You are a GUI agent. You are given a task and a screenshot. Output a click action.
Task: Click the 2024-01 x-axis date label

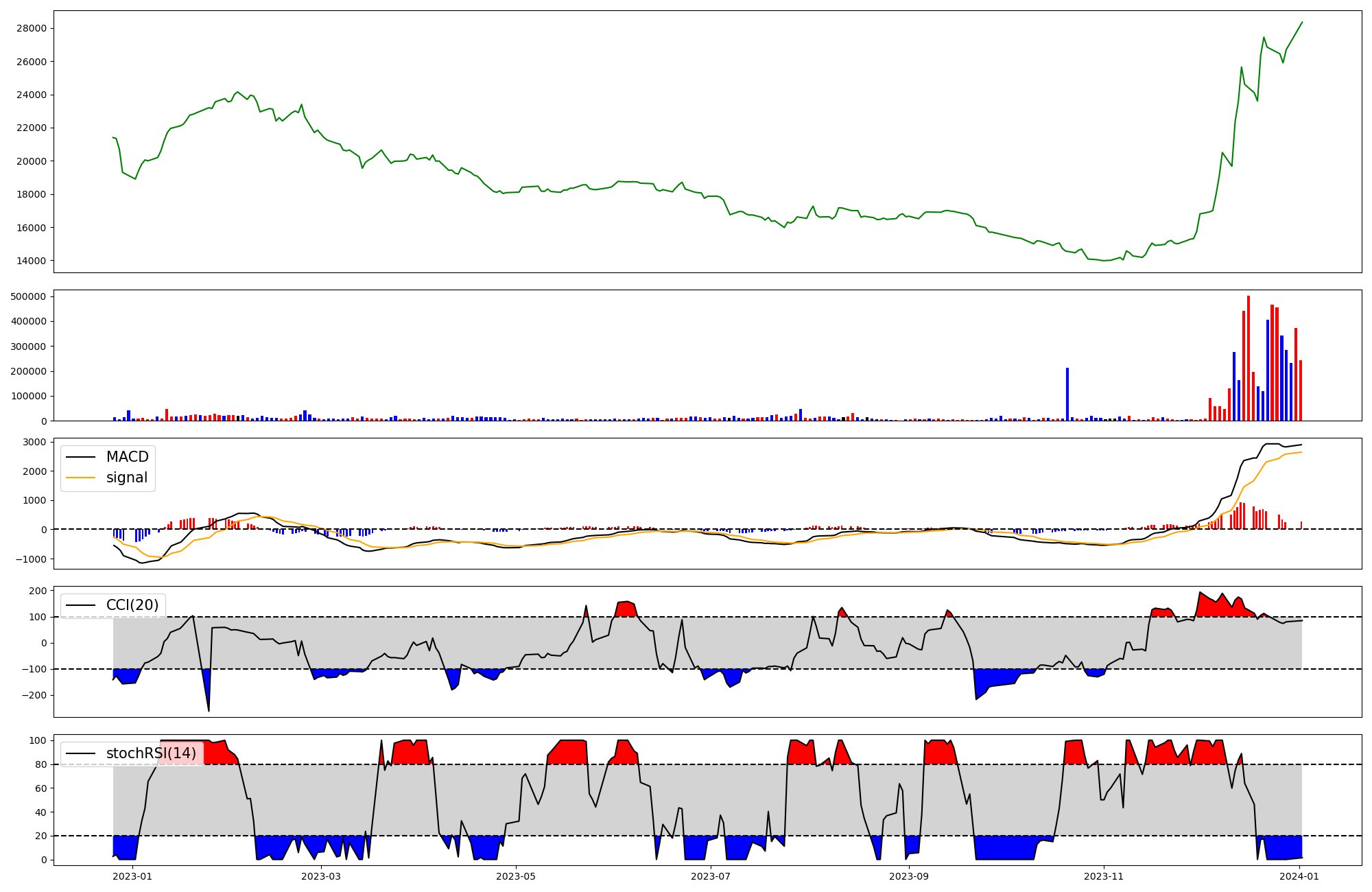tap(1299, 876)
